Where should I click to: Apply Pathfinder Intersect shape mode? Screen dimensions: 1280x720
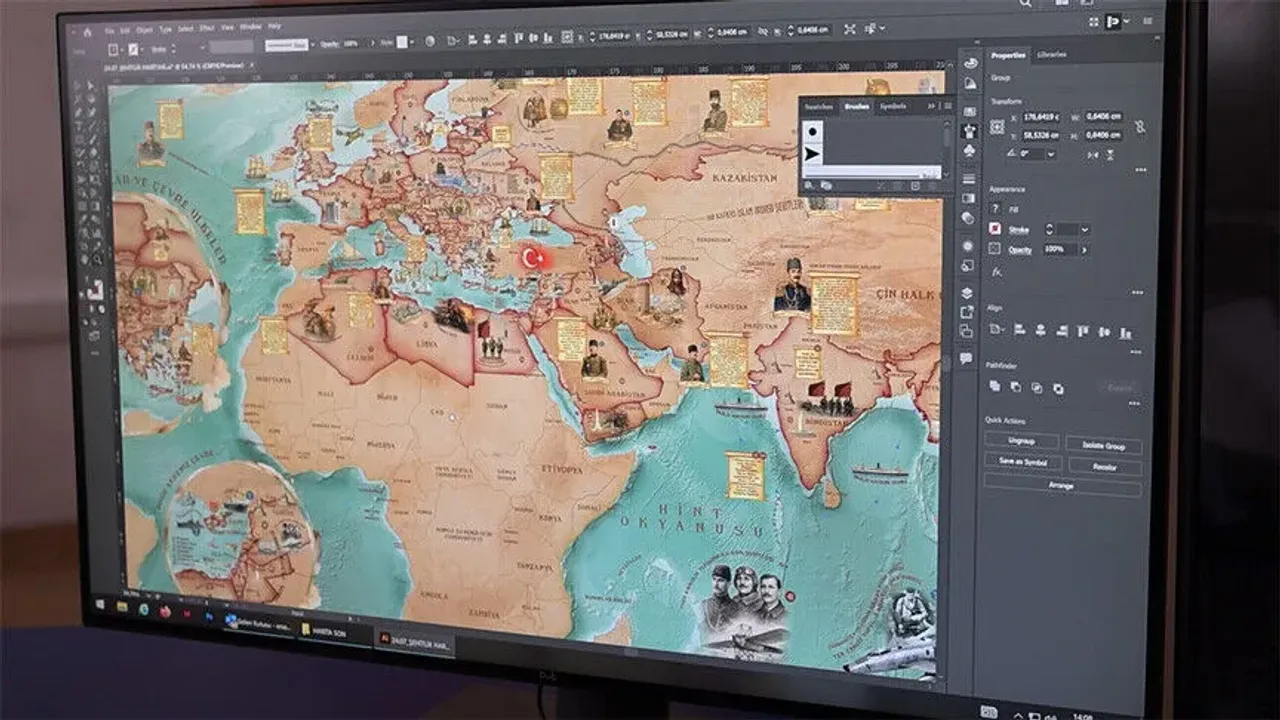click(1037, 388)
